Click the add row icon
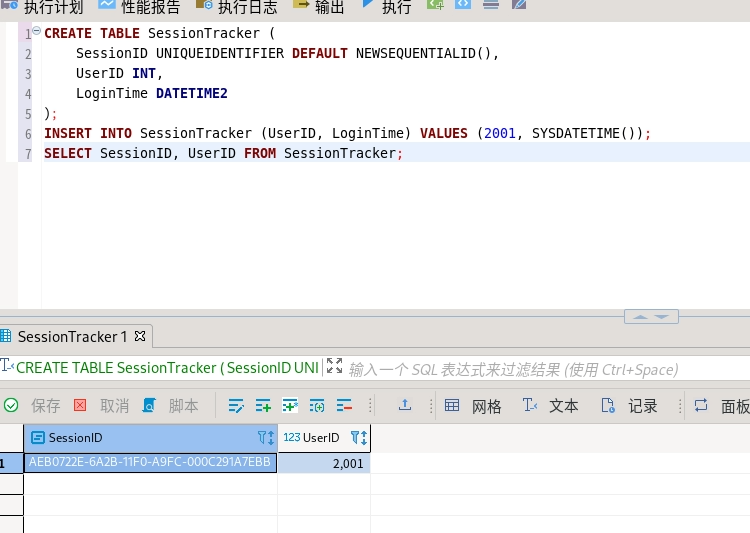The image size is (750, 533). (x=264, y=406)
